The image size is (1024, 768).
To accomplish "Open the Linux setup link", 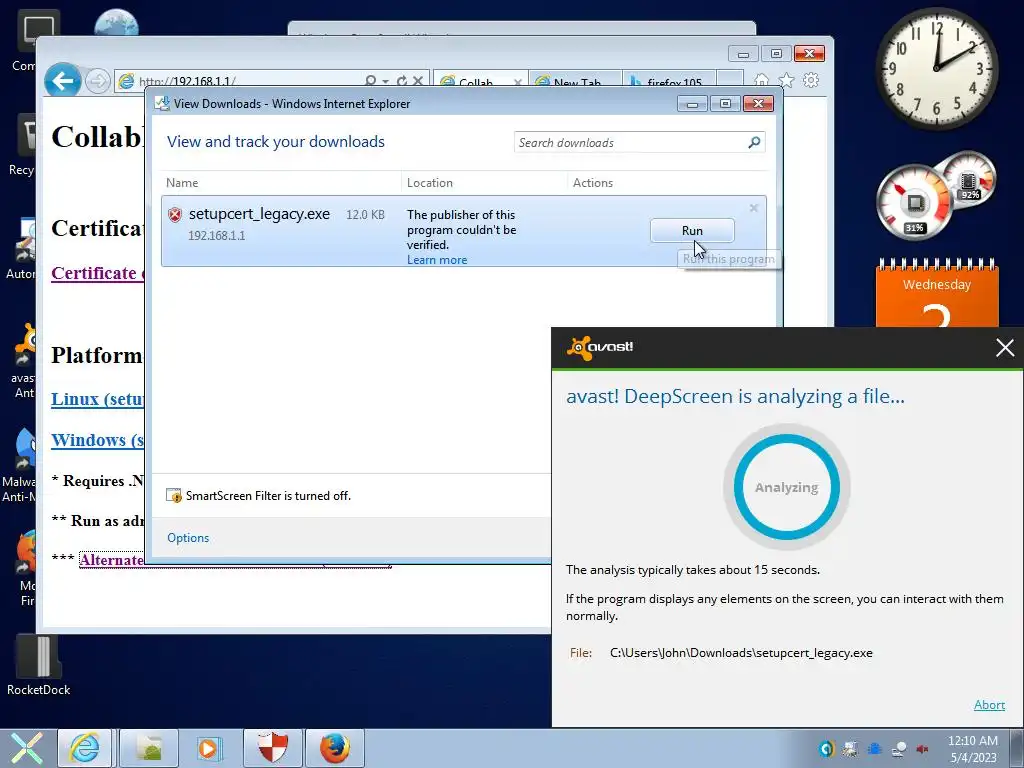I will (x=97, y=399).
